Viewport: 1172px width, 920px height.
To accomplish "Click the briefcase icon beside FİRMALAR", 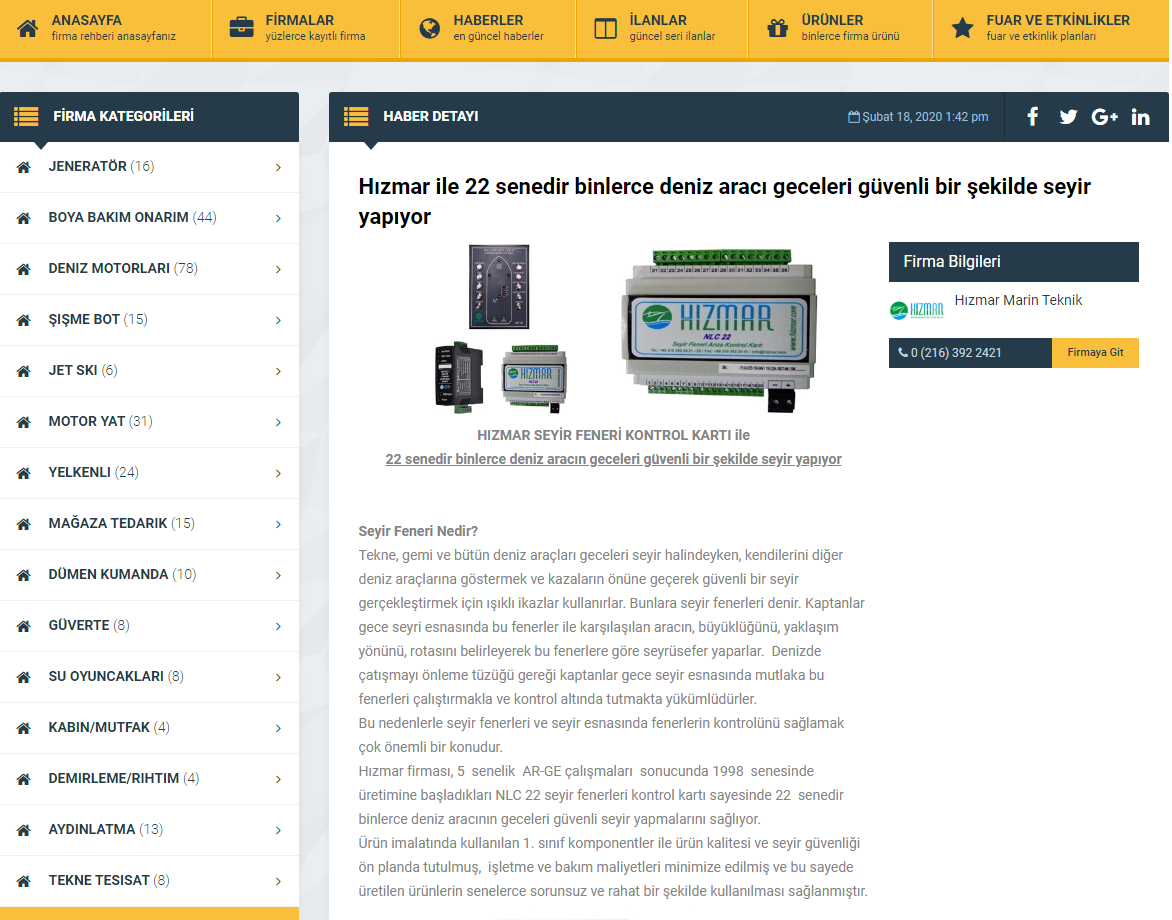I will [x=241, y=28].
